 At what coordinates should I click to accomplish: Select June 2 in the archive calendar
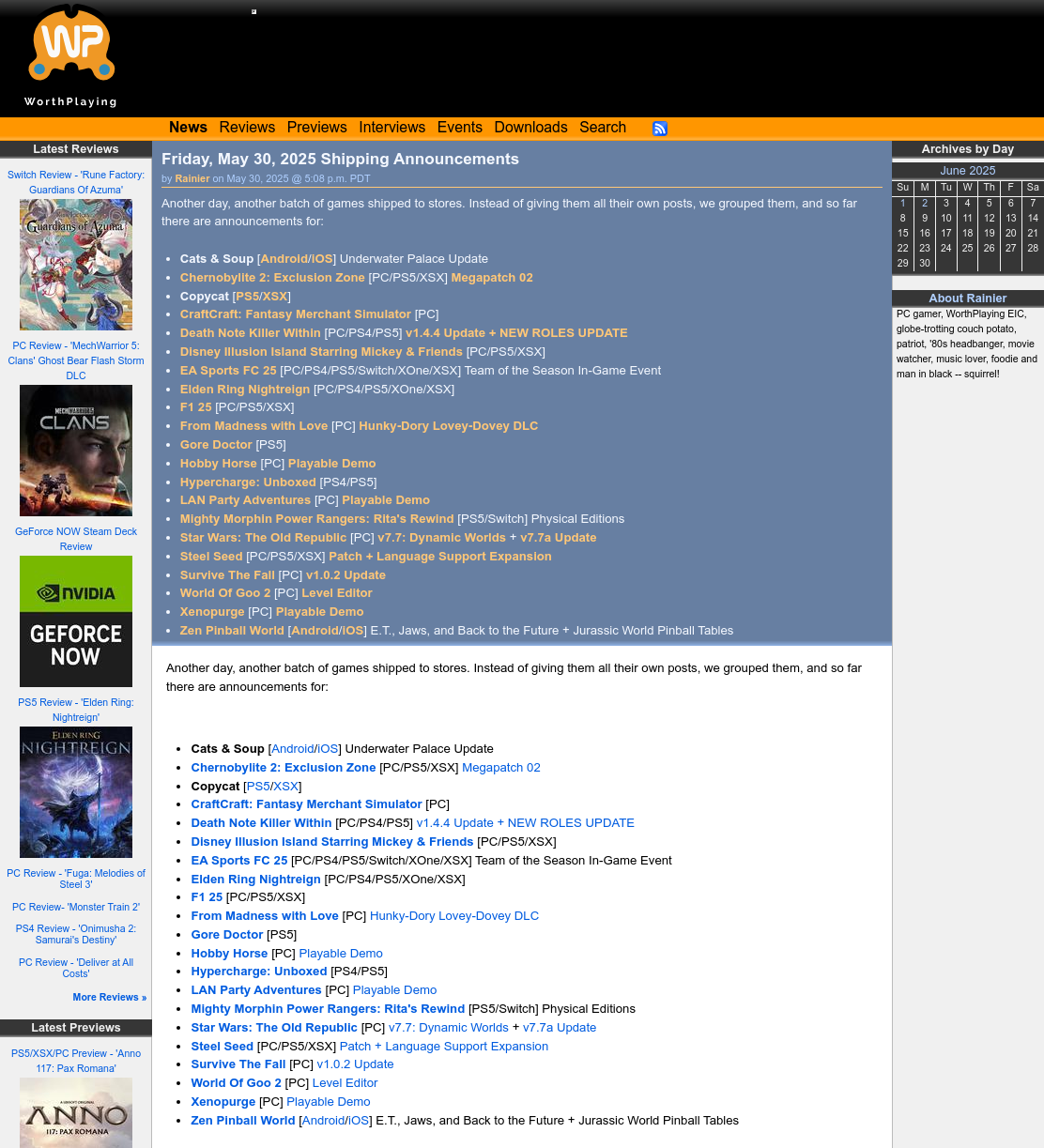point(925,203)
